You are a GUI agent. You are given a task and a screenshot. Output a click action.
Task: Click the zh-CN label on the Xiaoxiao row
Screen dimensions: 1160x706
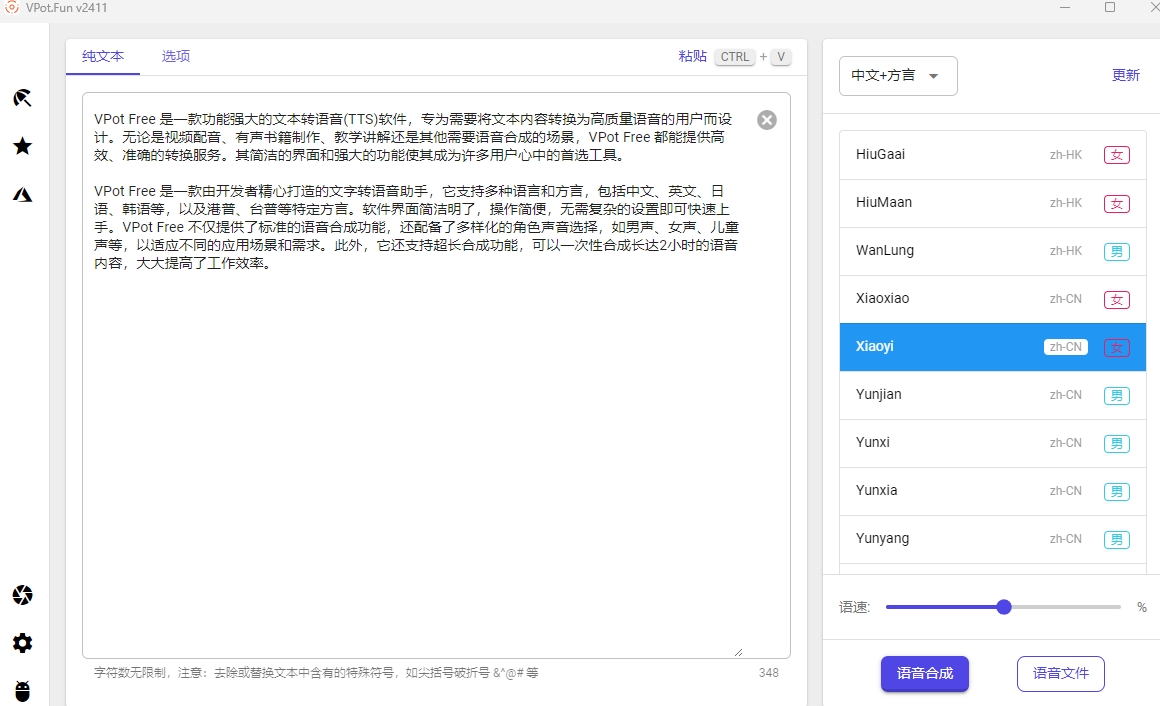click(x=1065, y=299)
